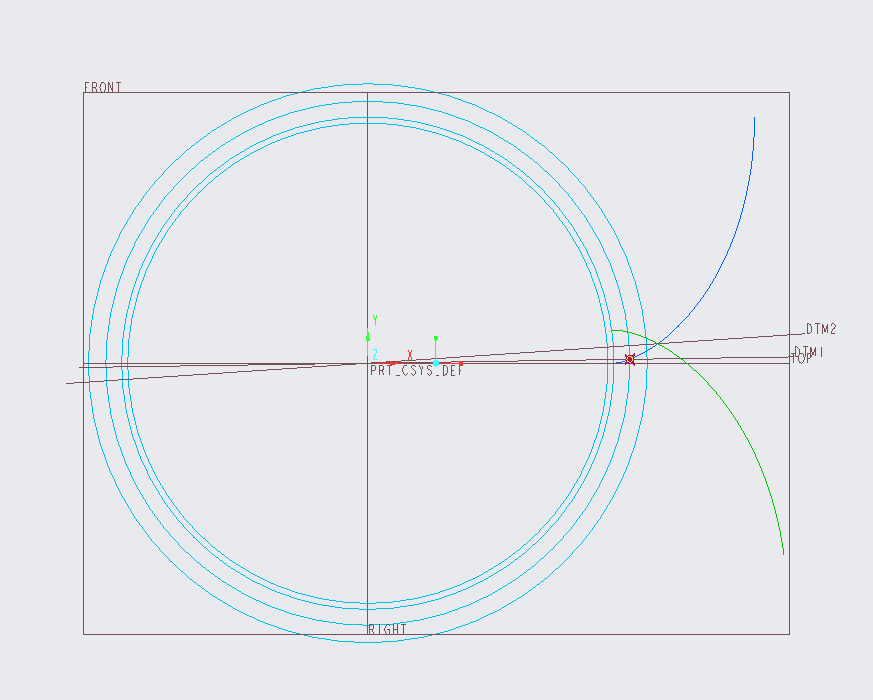Click the green point above the X axis
Screen dimensions: 873x700
tap(436, 338)
